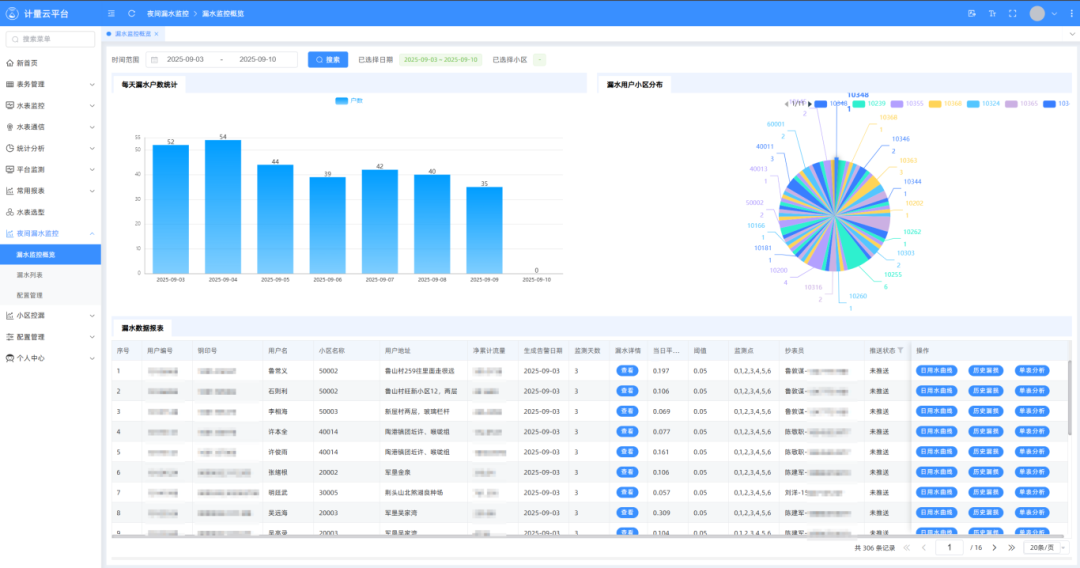1080x568 pixels.
Task: Toggle the 户数 legend in the bar chart
Action: coord(350,101)
